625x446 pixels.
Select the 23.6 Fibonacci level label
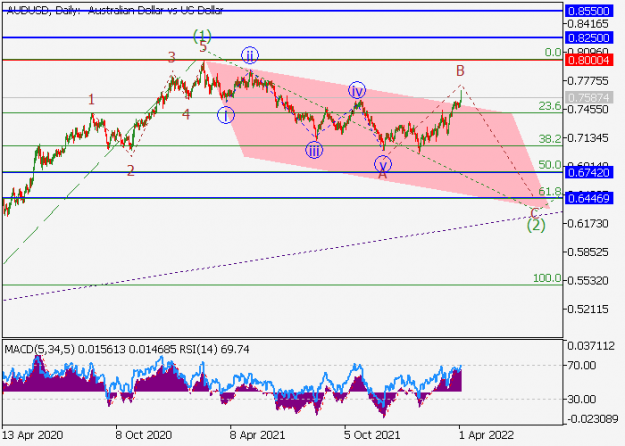[550, 106]
